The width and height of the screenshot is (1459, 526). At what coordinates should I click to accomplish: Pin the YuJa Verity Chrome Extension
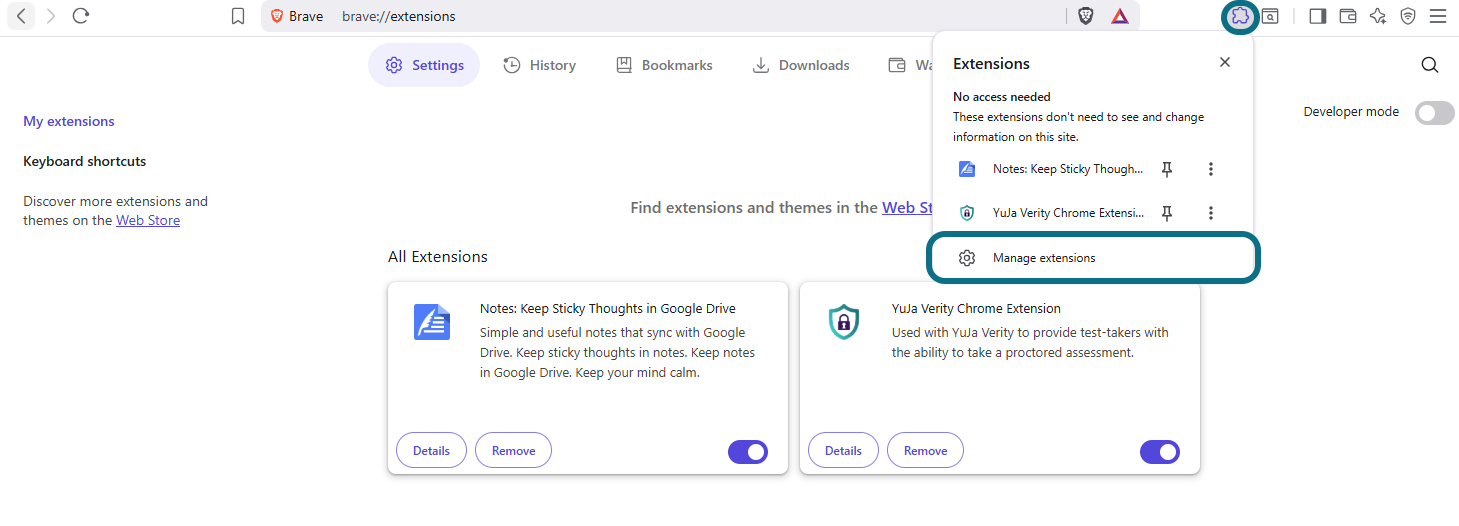tap(1167, 212)
